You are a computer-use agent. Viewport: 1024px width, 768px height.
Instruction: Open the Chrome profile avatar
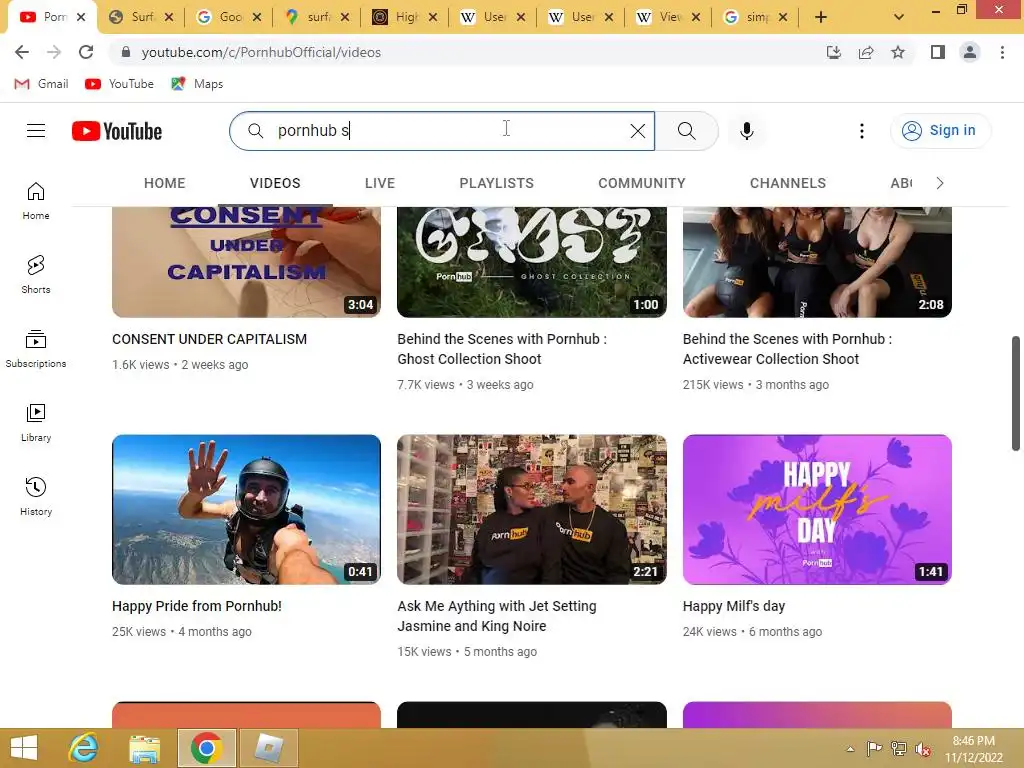[970, 52]
